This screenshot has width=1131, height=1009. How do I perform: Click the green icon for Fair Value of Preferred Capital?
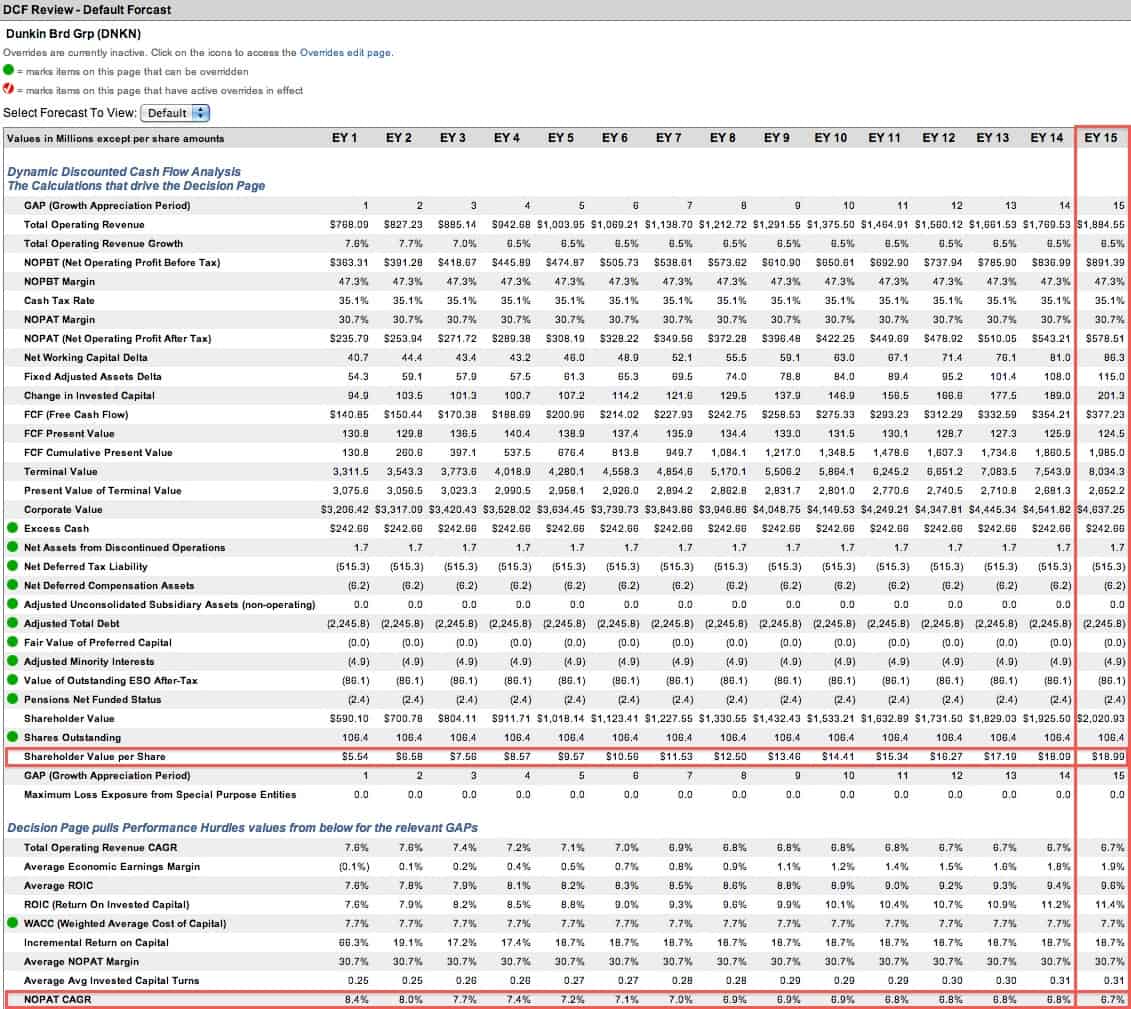(x=12, y=642)
